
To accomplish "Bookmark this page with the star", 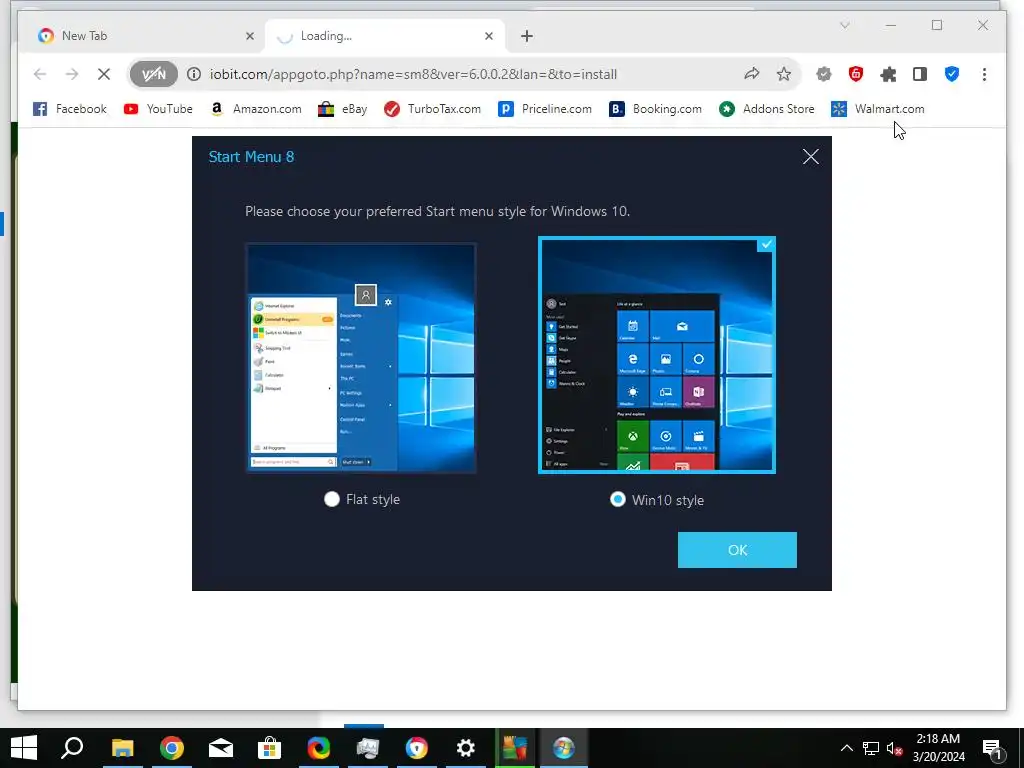I will pyautogui.click(x=784, y=74).
